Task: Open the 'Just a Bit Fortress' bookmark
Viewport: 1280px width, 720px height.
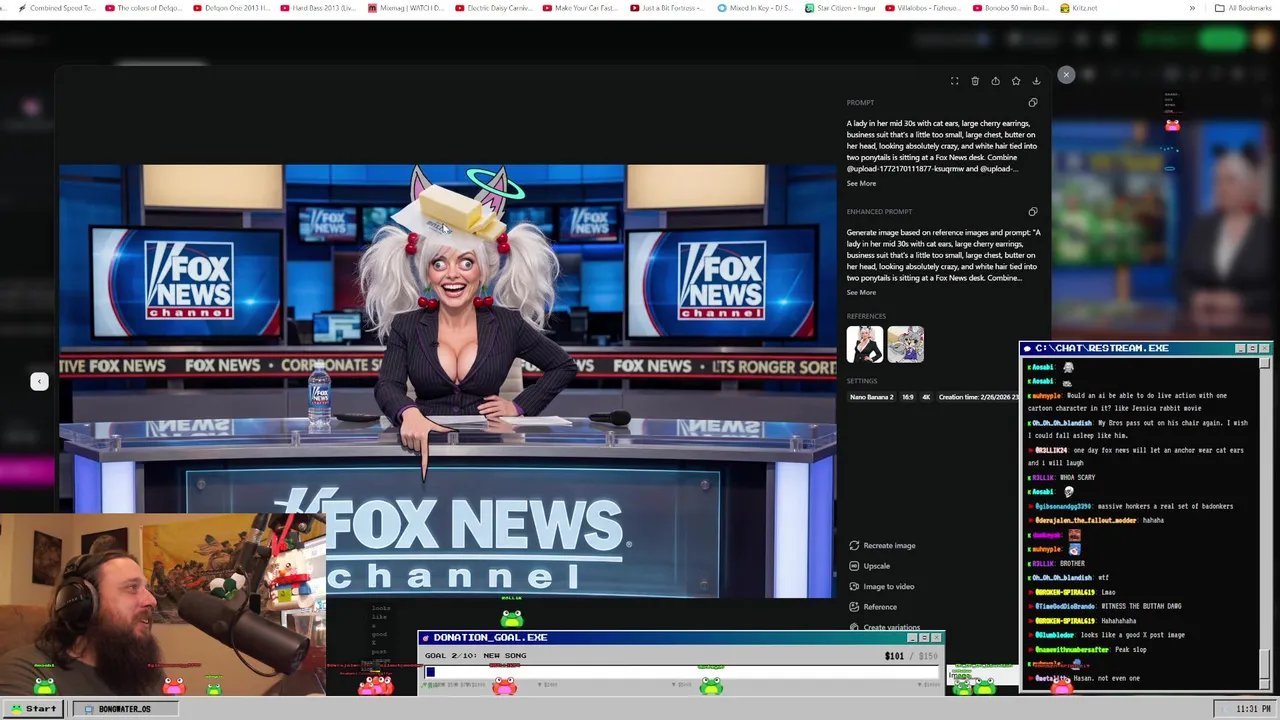Action: (668, 8)
